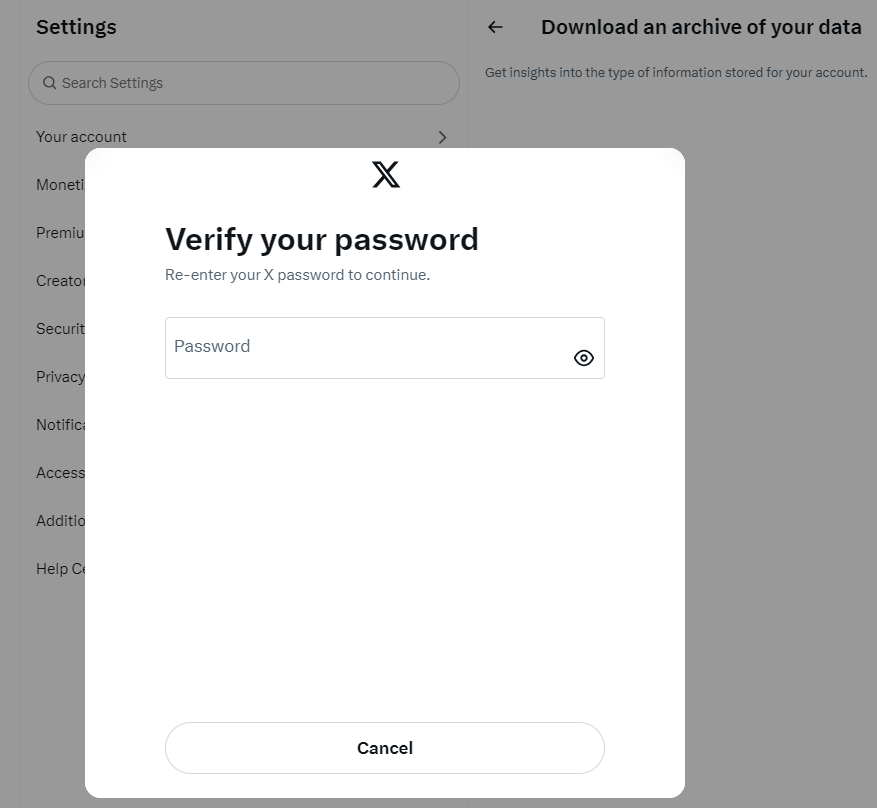The image size is (877, 808).
Task: Open the Premium settings entry
Action: click(x=60, y=233)
